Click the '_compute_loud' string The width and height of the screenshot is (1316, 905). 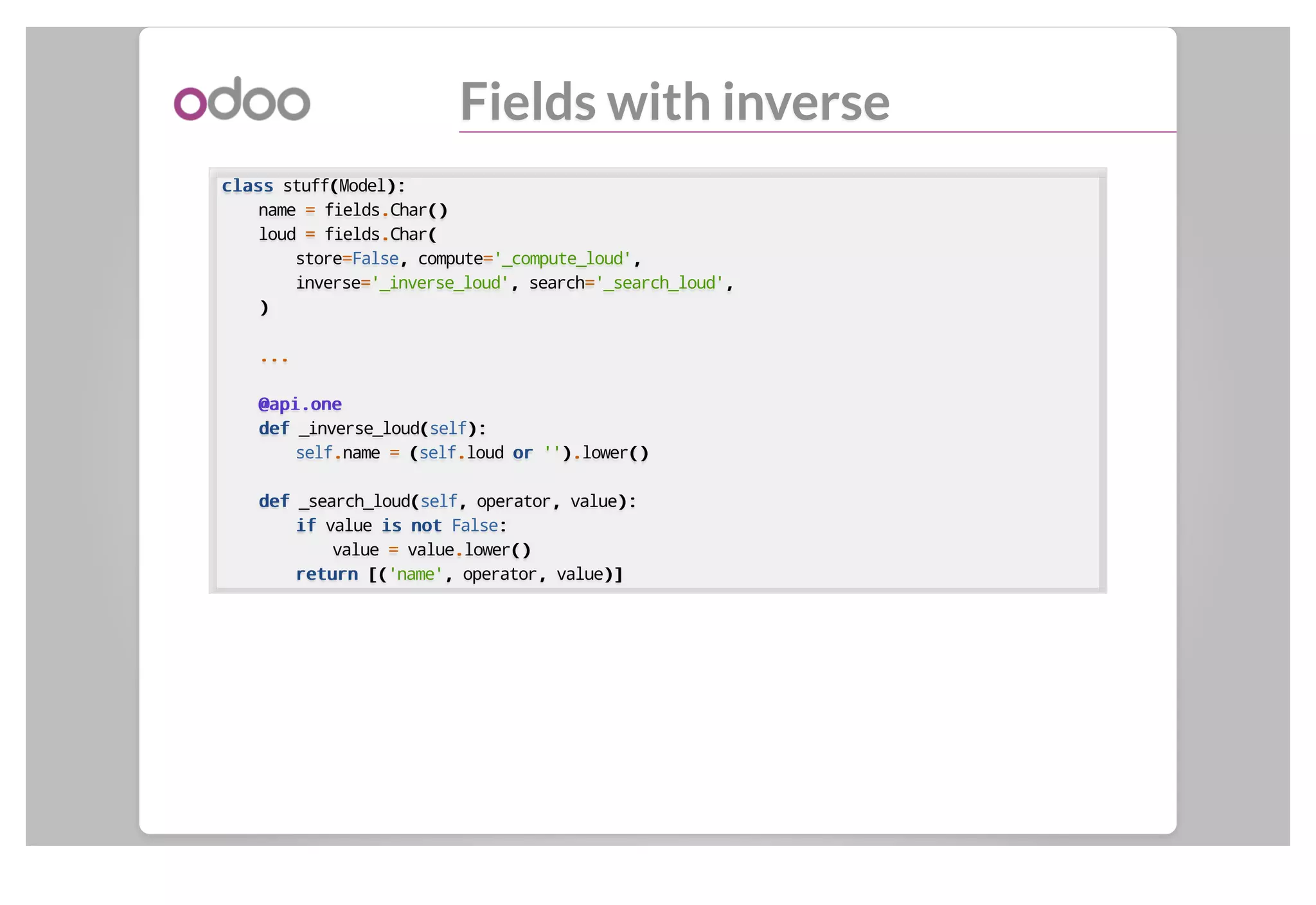click(562, 258)
